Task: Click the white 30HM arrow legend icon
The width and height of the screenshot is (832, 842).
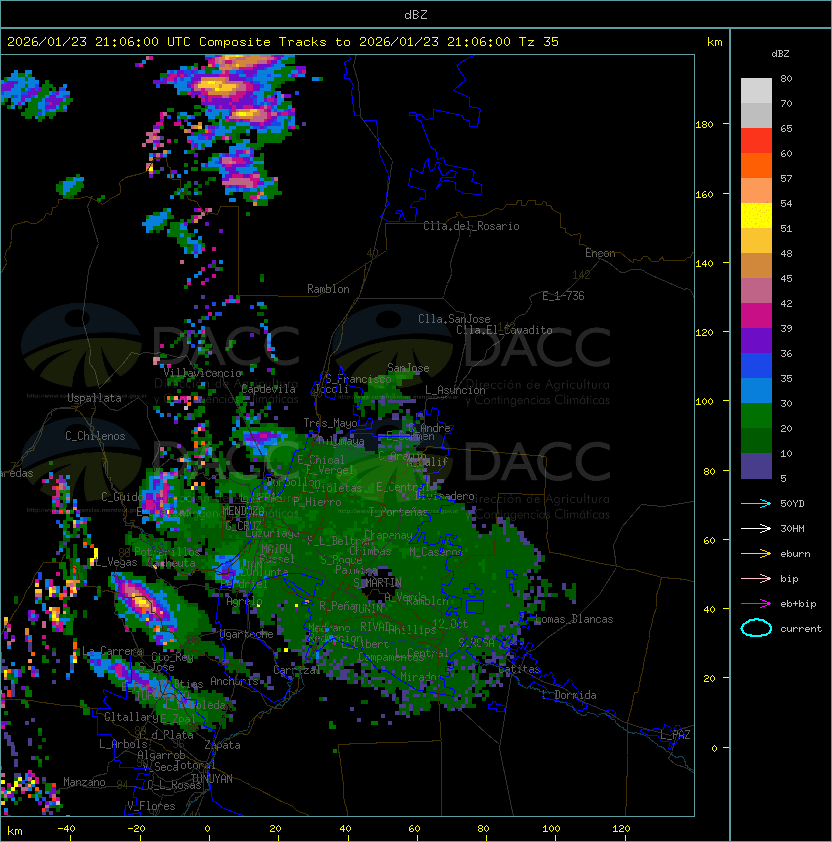Action: (x=756, y=528)
